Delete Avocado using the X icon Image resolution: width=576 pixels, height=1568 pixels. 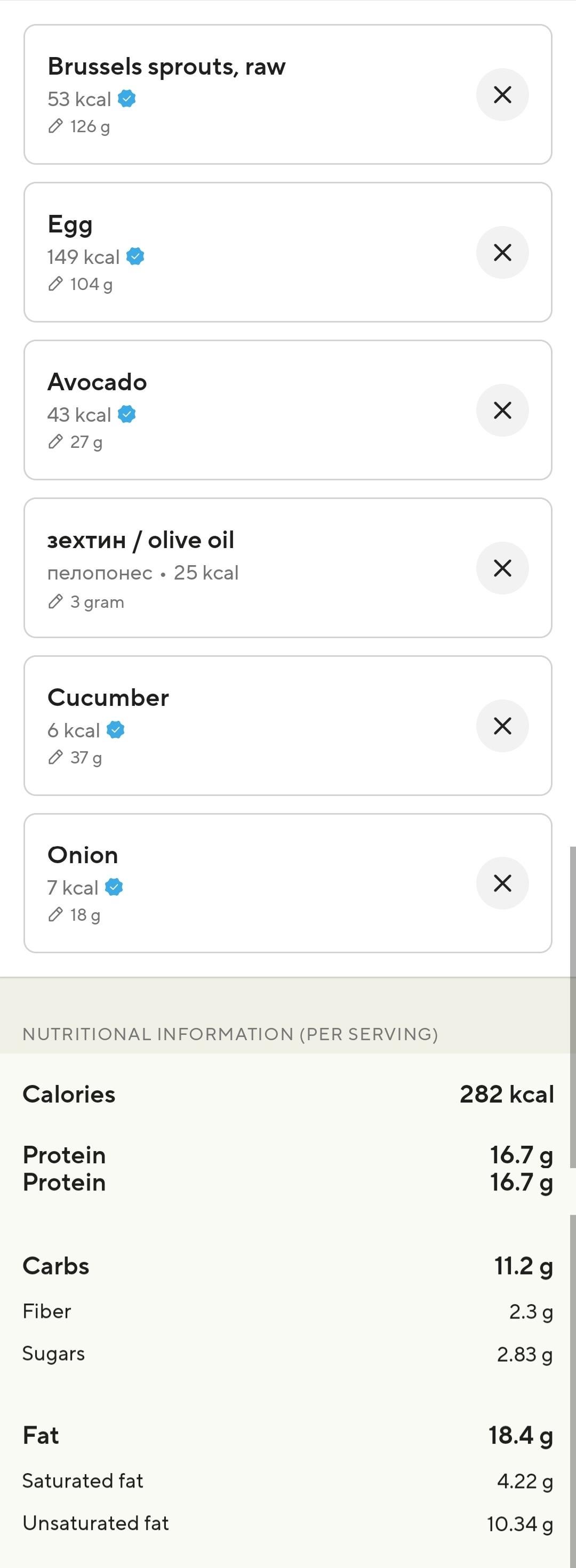pyautogui.click(x=502, y=409)
